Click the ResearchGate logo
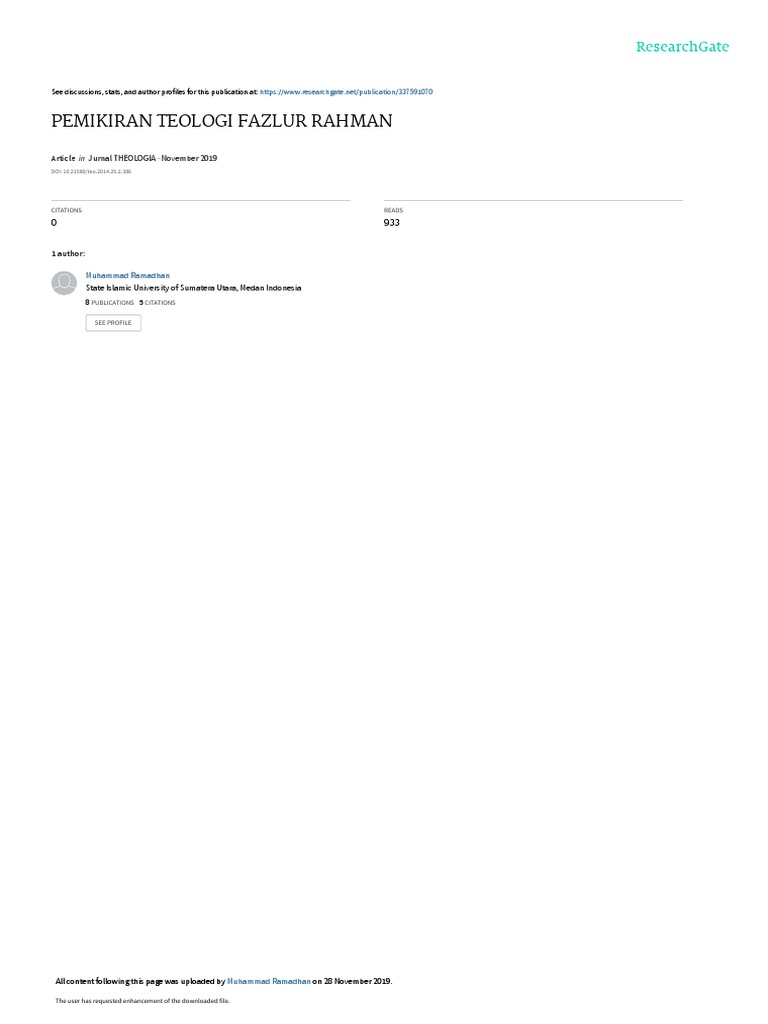Screen dimensions: 768x1024 682,46
